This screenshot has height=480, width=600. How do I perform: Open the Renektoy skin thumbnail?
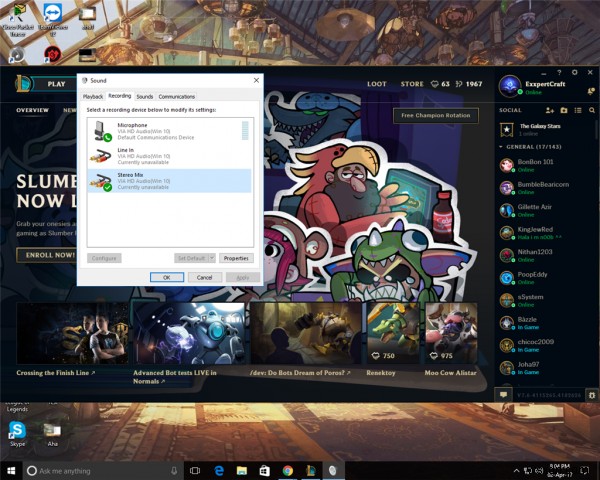(393, 333)
